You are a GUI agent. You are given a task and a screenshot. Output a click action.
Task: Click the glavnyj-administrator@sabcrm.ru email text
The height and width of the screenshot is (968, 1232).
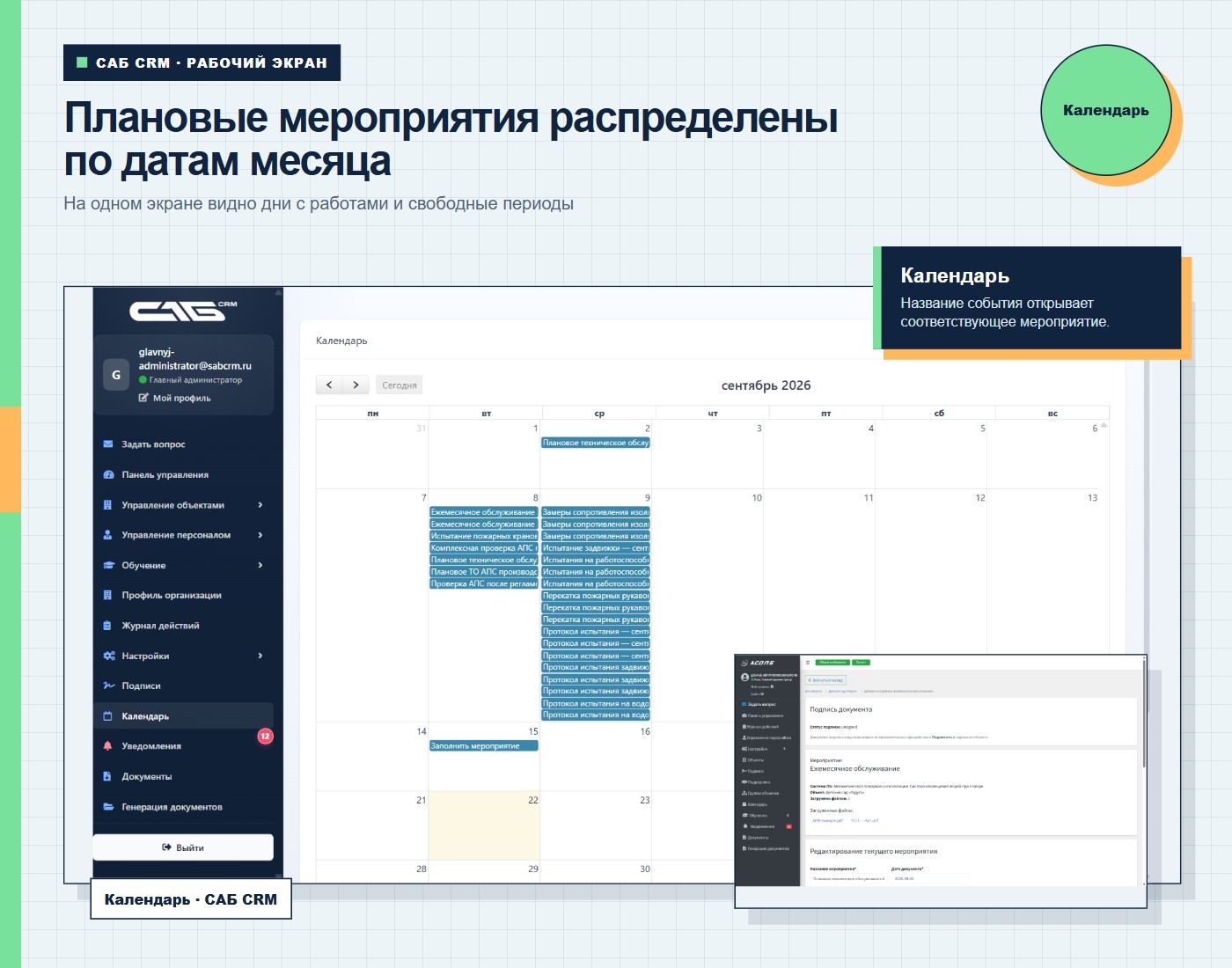pos(195,359)
